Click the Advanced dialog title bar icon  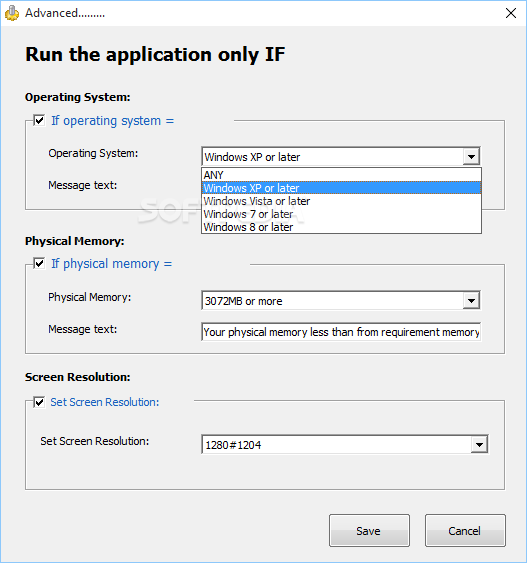12,13
